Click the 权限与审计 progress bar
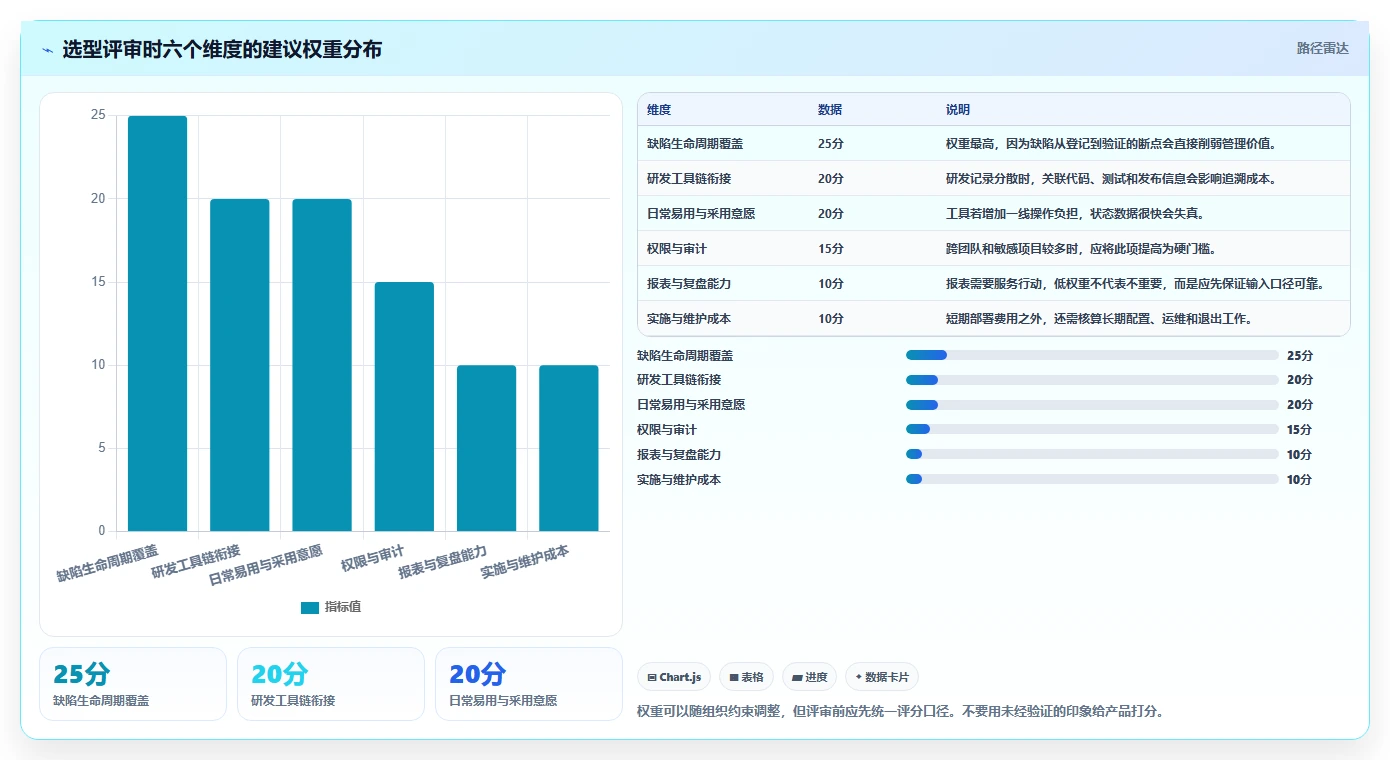Image resolution: width=1390 pixels, height=760 pixels. (x=1092, y=429)
